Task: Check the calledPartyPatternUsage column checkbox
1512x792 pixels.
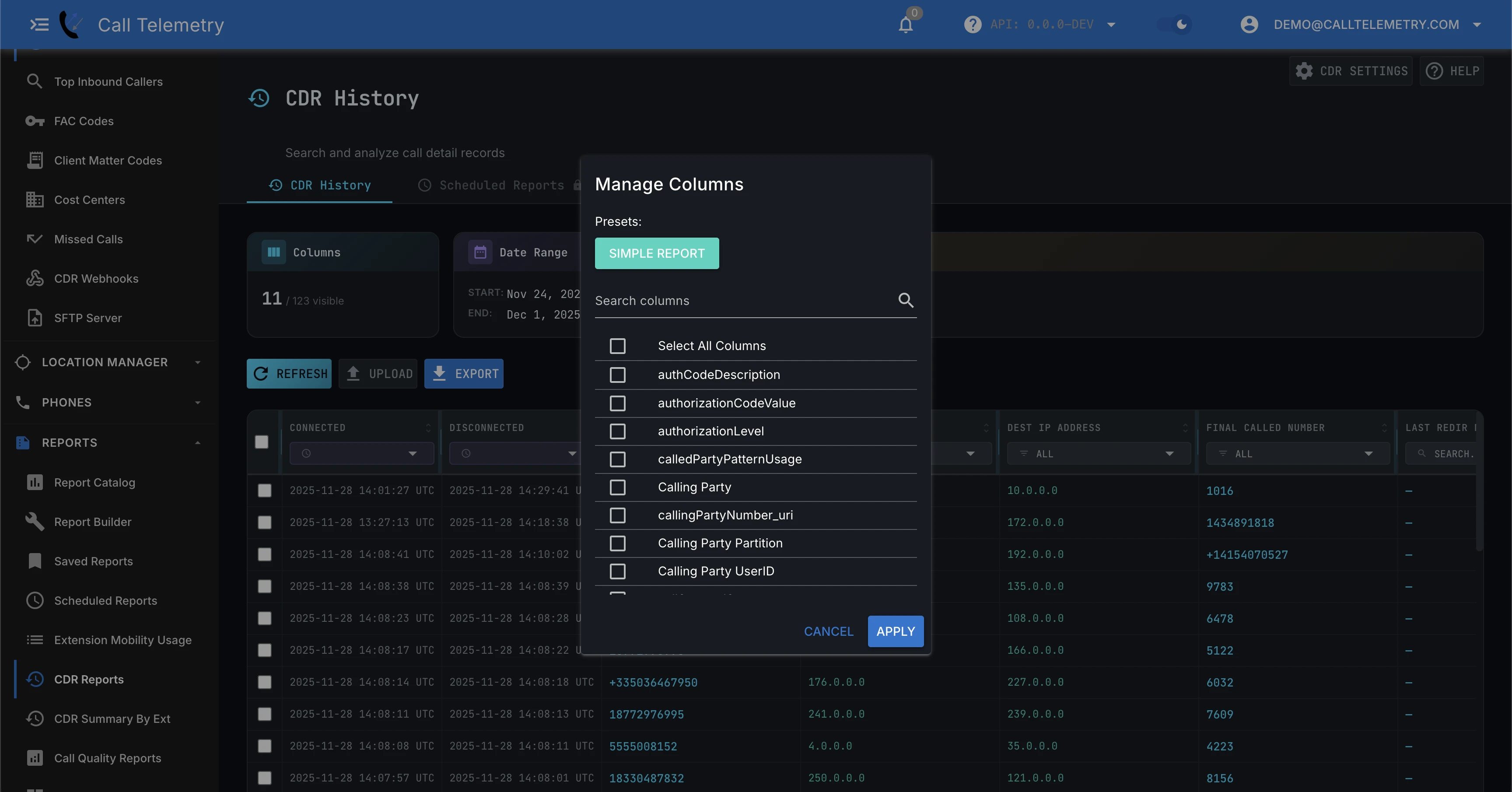Action: pyautogui.click(x=617, y=459)
